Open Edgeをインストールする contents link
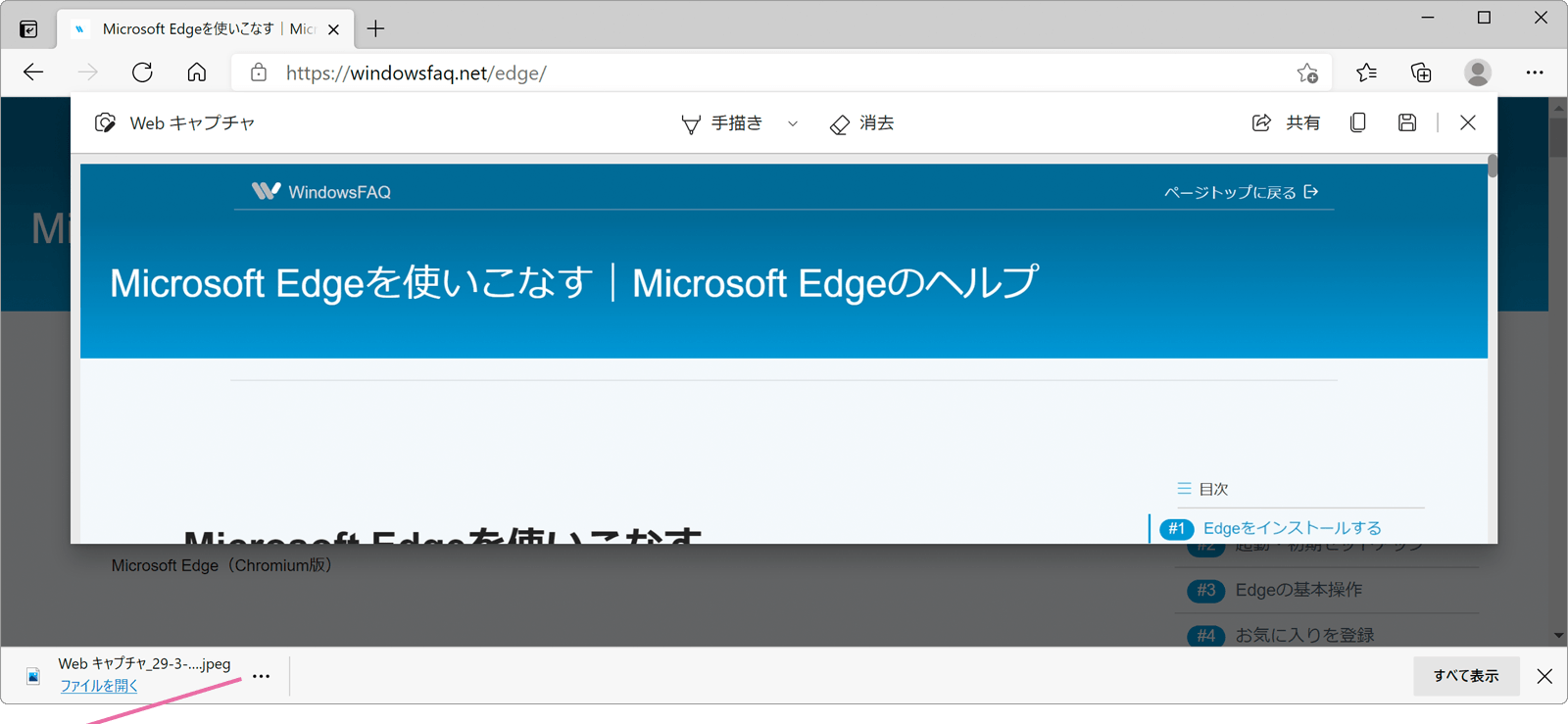This screenshot has height=724, width=1568. [x=1292, y=528]
